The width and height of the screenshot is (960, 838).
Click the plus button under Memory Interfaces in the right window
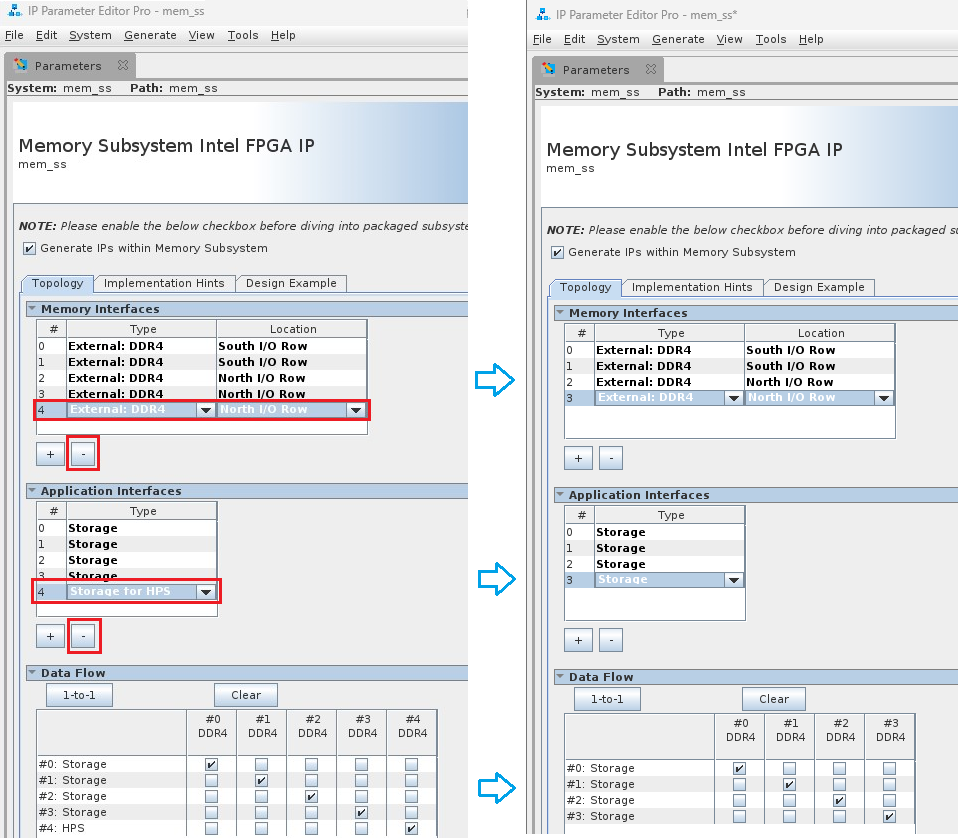tap(577, 458)
